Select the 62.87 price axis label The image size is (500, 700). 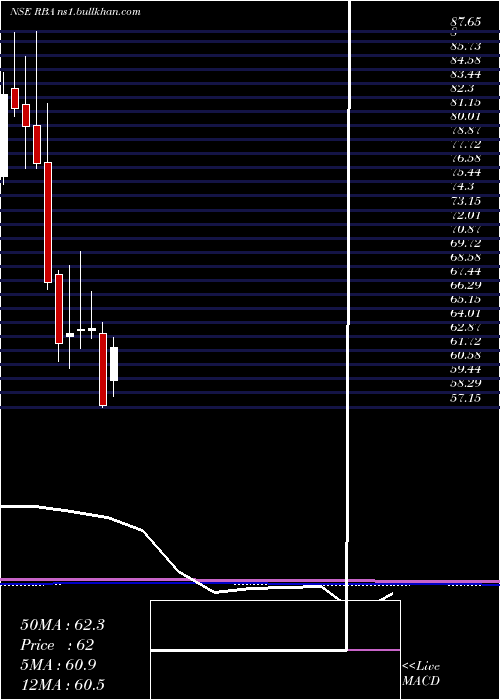click(466, 327)
